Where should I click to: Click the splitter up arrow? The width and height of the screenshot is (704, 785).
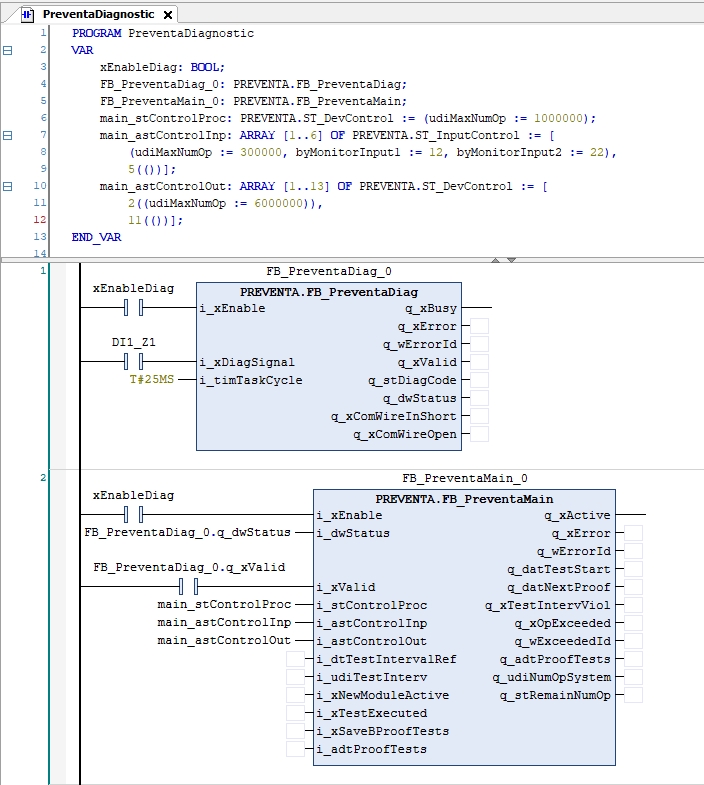496,260
